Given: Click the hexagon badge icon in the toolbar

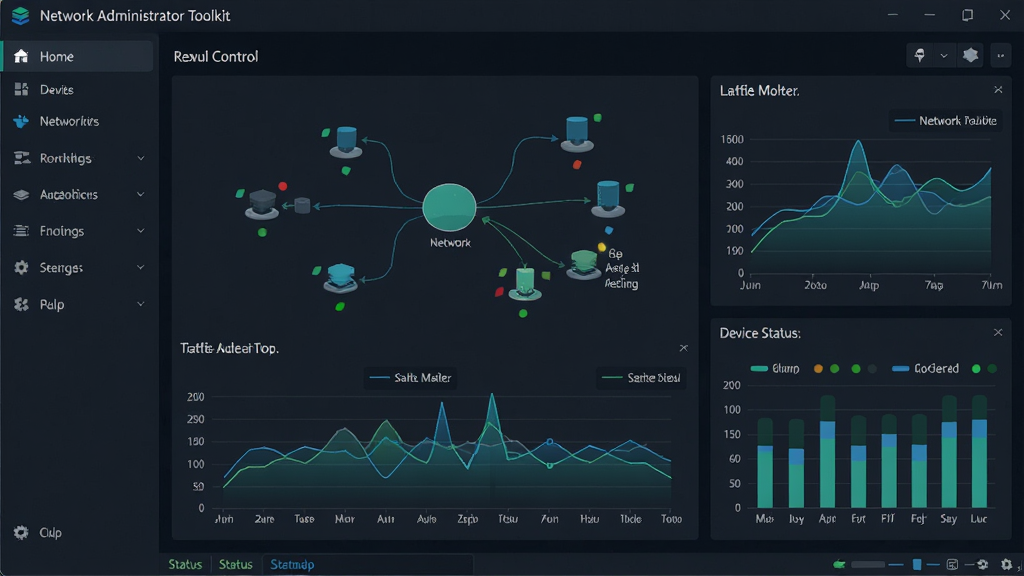Looking at the screenshot, I should click(x=970, y=56).
